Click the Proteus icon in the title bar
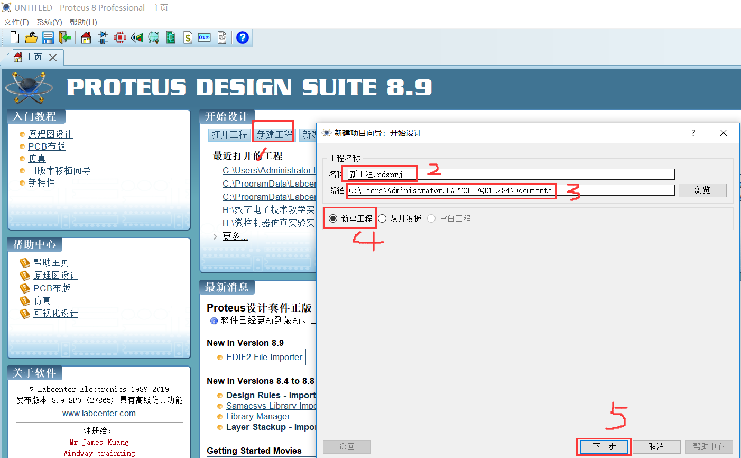 [x=7, y=8]
